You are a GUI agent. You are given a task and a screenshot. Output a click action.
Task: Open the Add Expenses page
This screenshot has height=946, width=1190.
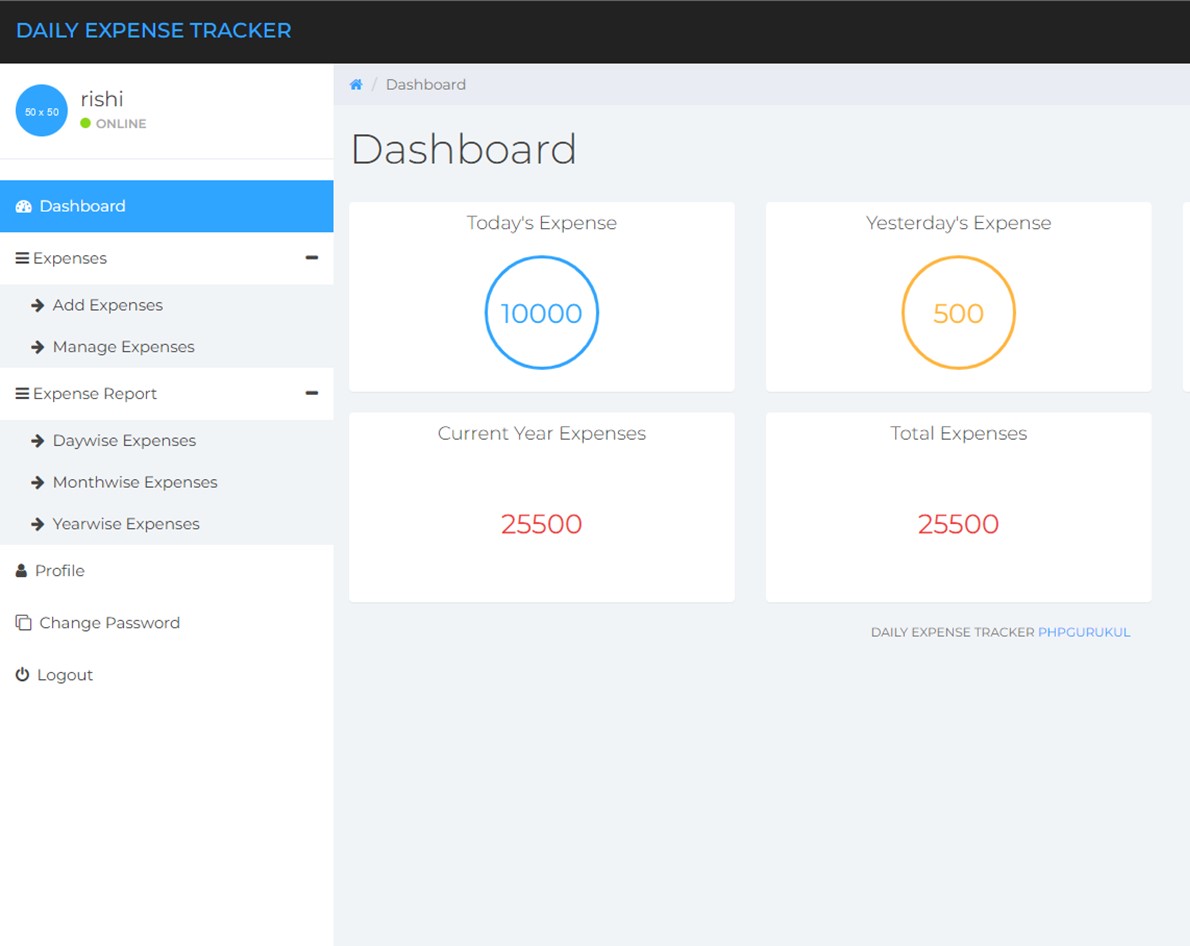click(107, 305)
